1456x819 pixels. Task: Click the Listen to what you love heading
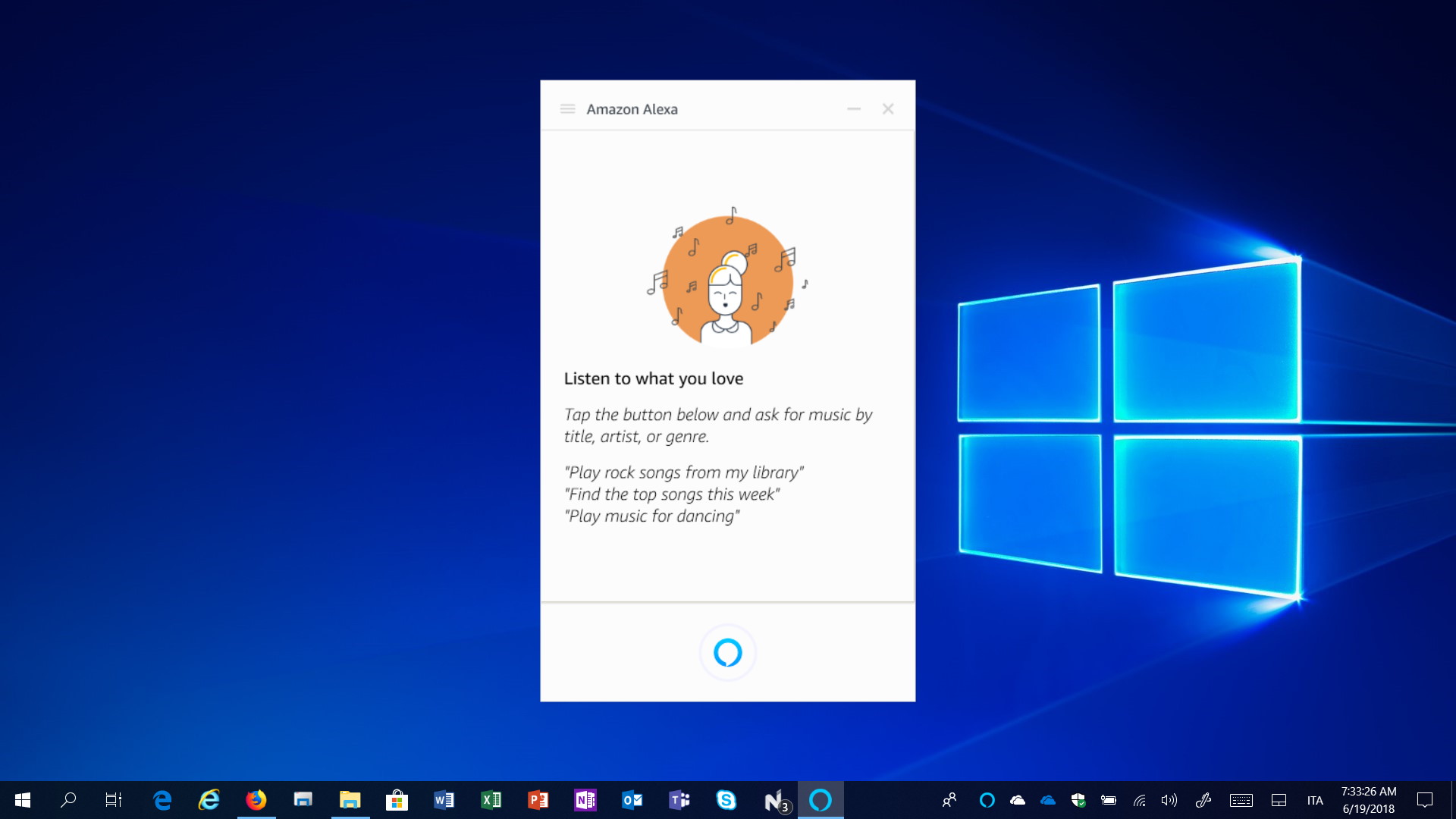(x=653, y=378)
